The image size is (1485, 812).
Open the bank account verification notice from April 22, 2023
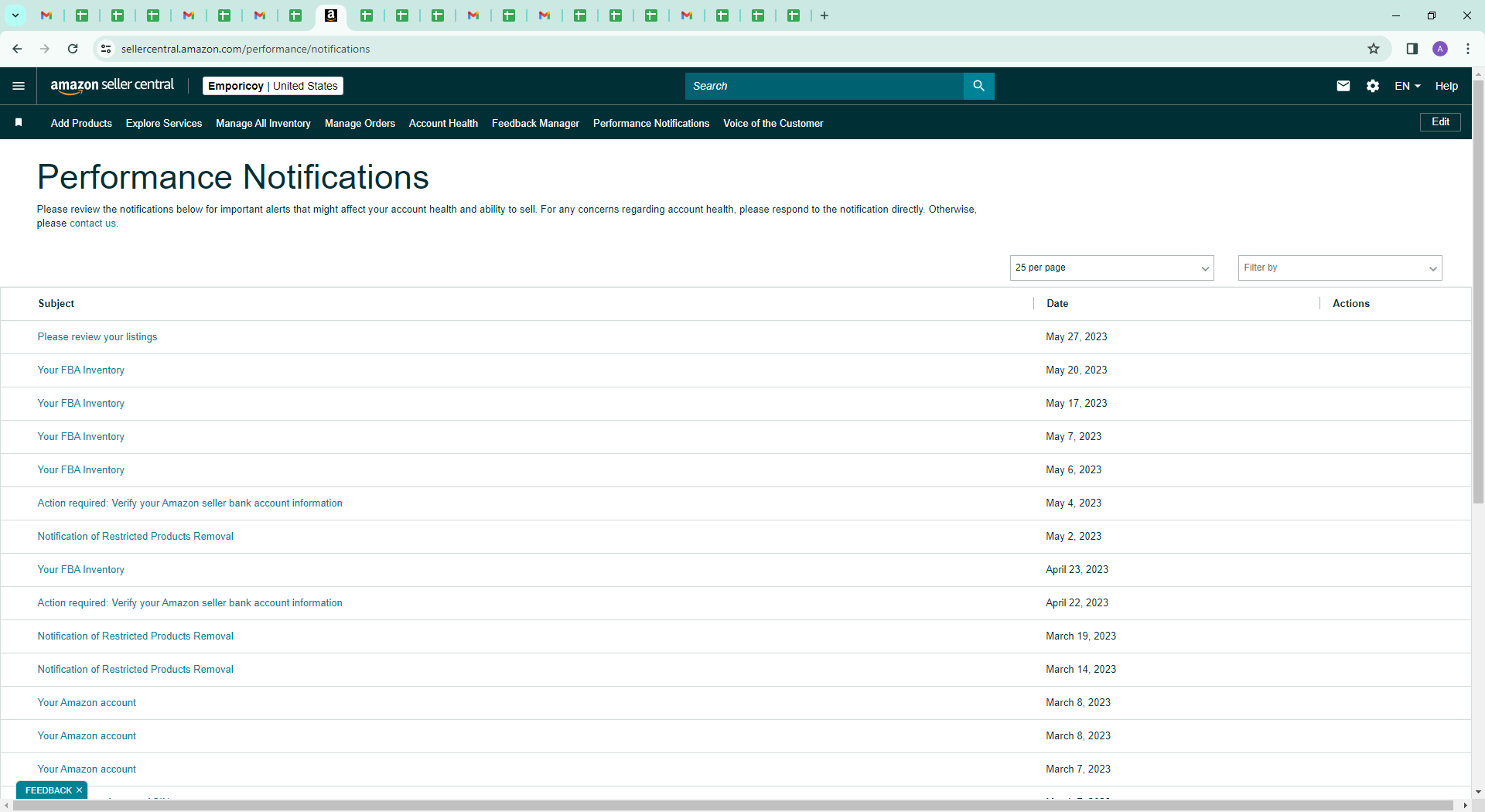[189, 603]
